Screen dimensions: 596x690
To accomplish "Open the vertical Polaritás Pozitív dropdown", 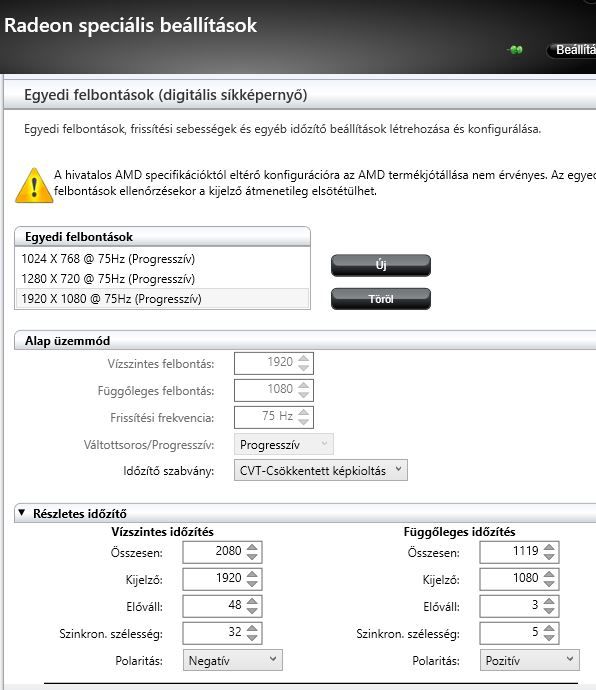I will coord(530,660).
